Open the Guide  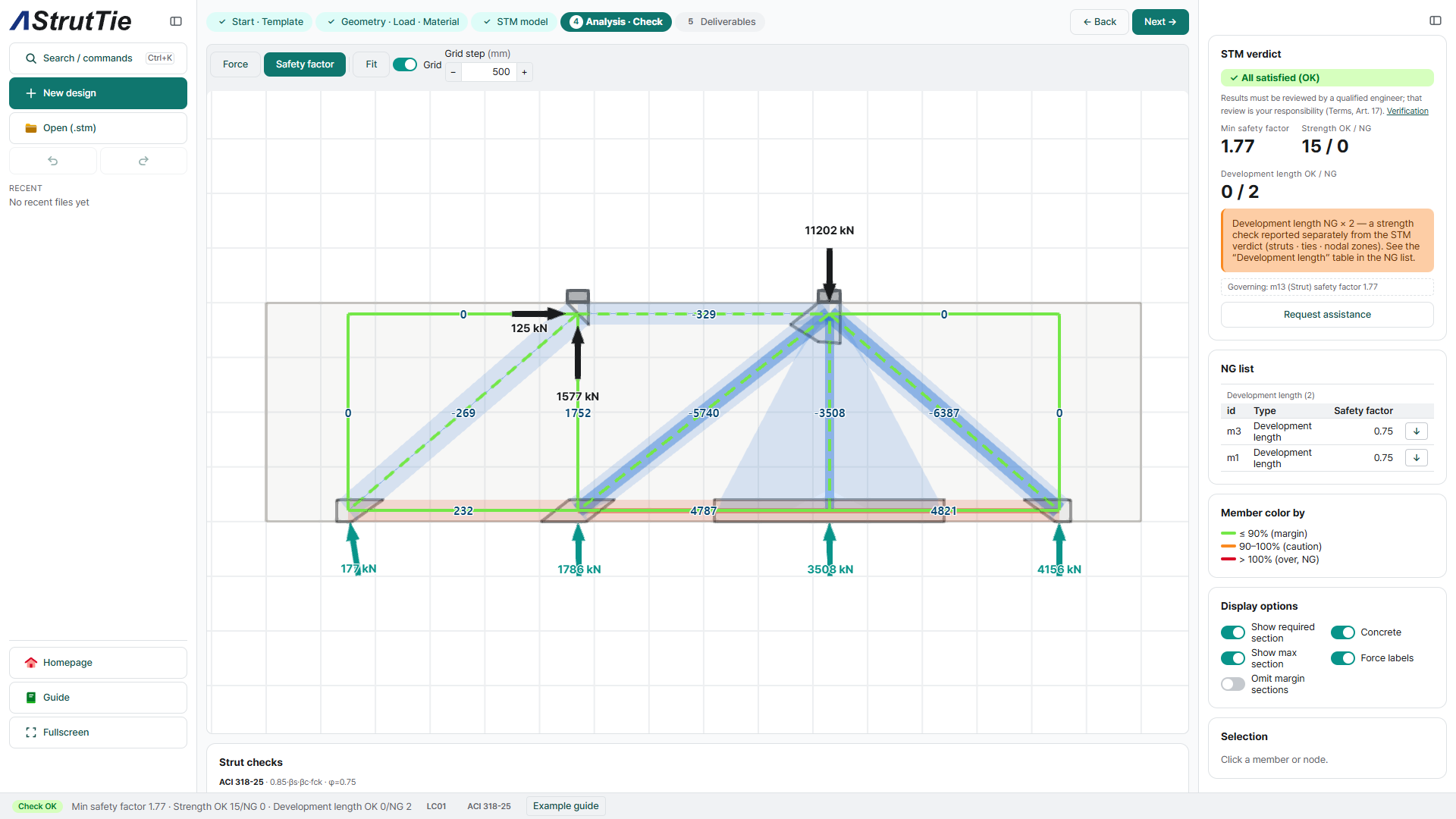point(99,698)
